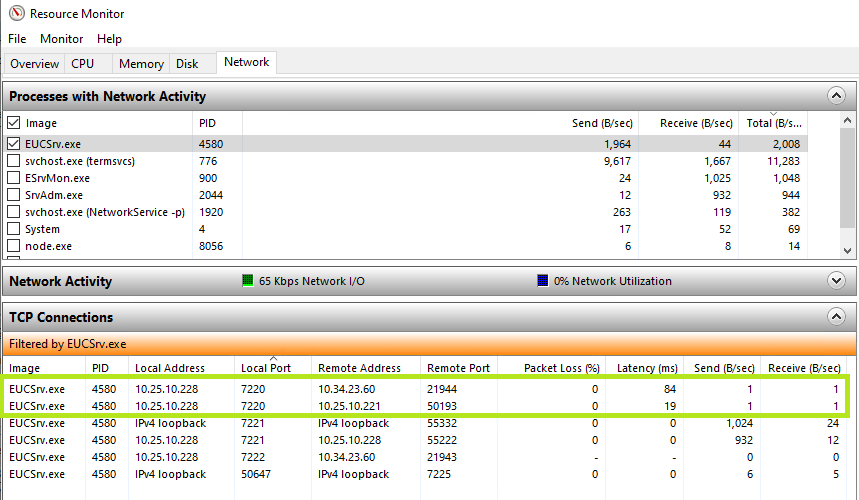
Task: Click the Resource Monitor gauge icon
Action: 16,14
